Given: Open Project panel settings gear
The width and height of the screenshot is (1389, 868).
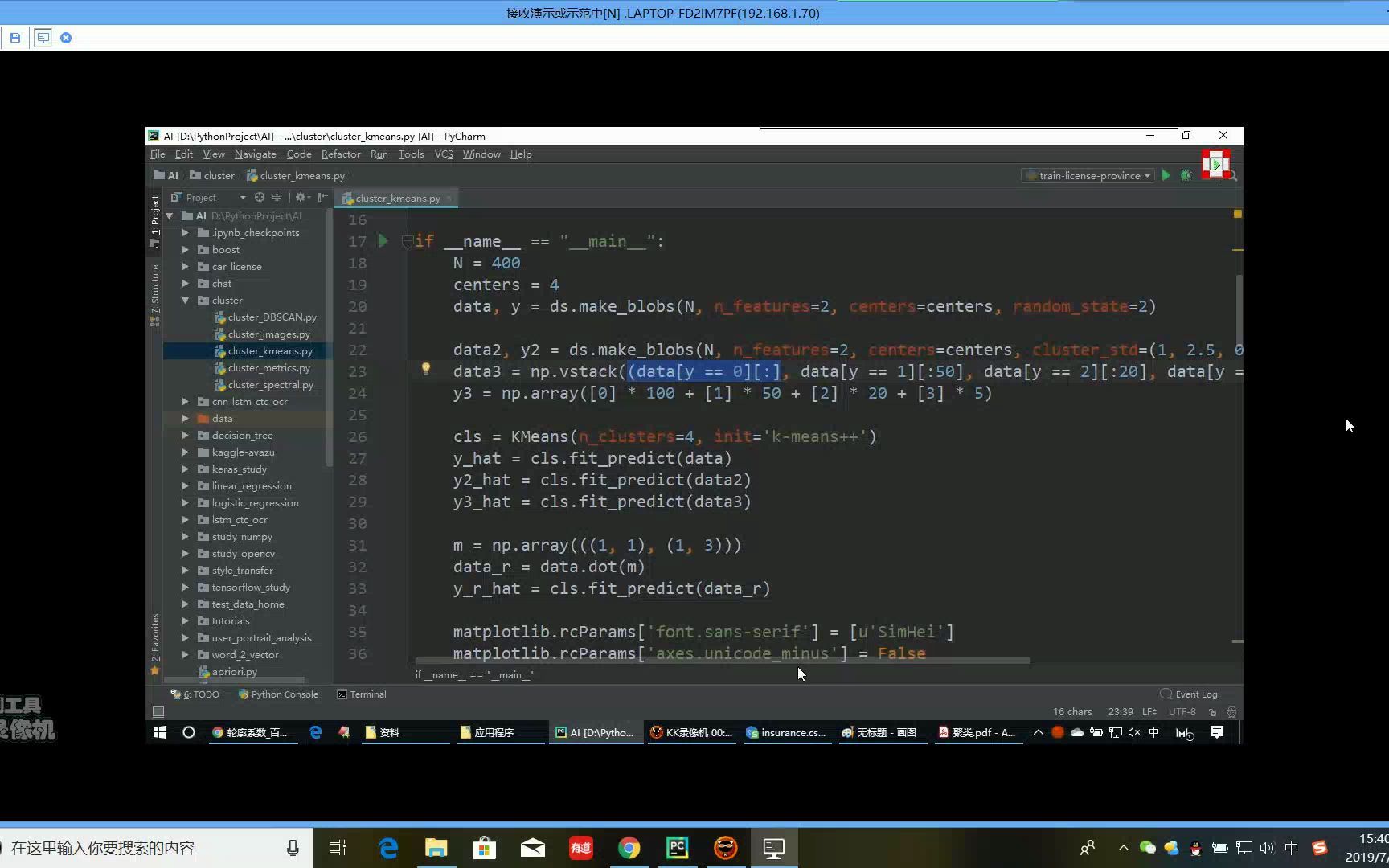Looking at the screenshot, I should [301, 197].
